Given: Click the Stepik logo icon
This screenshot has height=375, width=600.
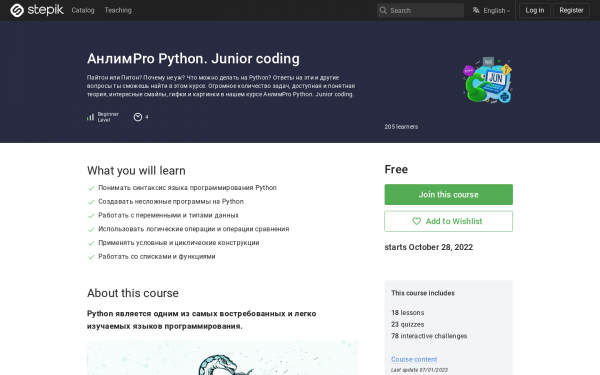Looking at the screenshot, I should pyautogui.click(x=17, y=10).
